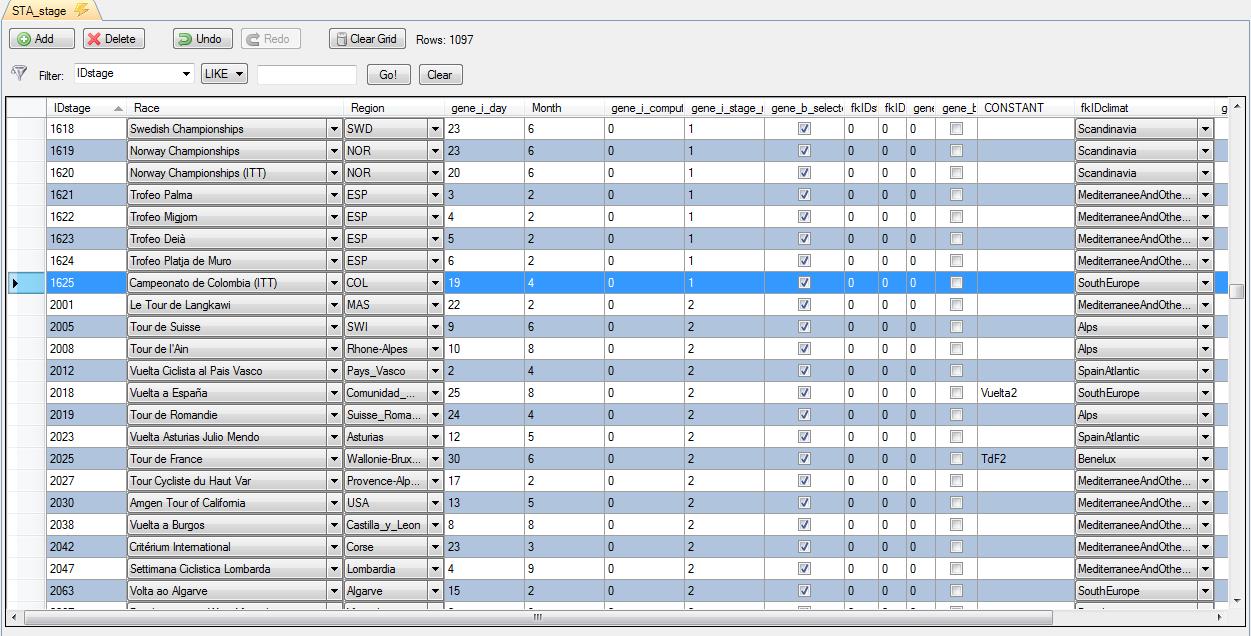This screenshot has height=636, width=1251.
Task: Click the sort arrow on IDstage column header
Action: [x=119, y=108]
